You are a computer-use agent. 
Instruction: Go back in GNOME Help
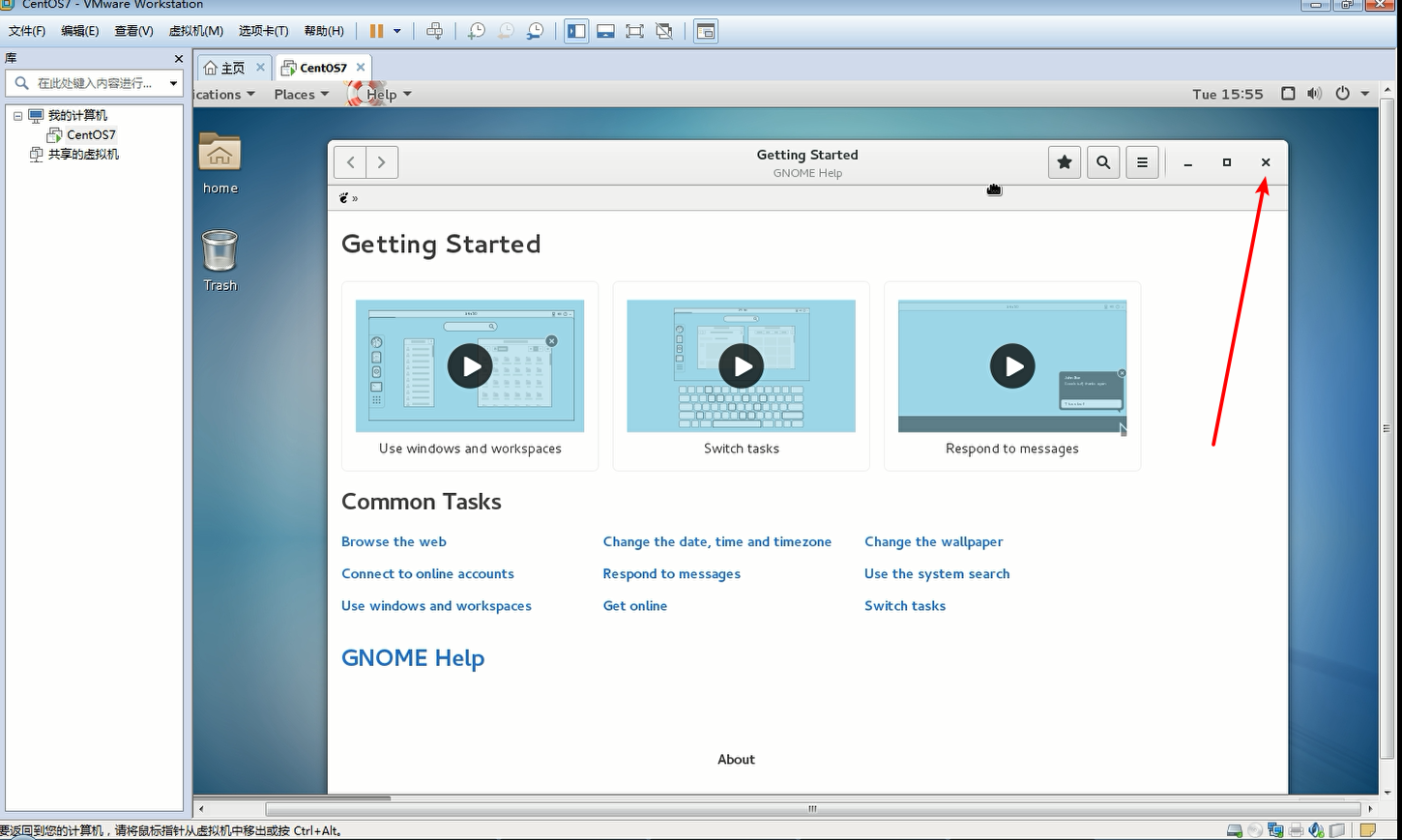click(x=351, y=162)
